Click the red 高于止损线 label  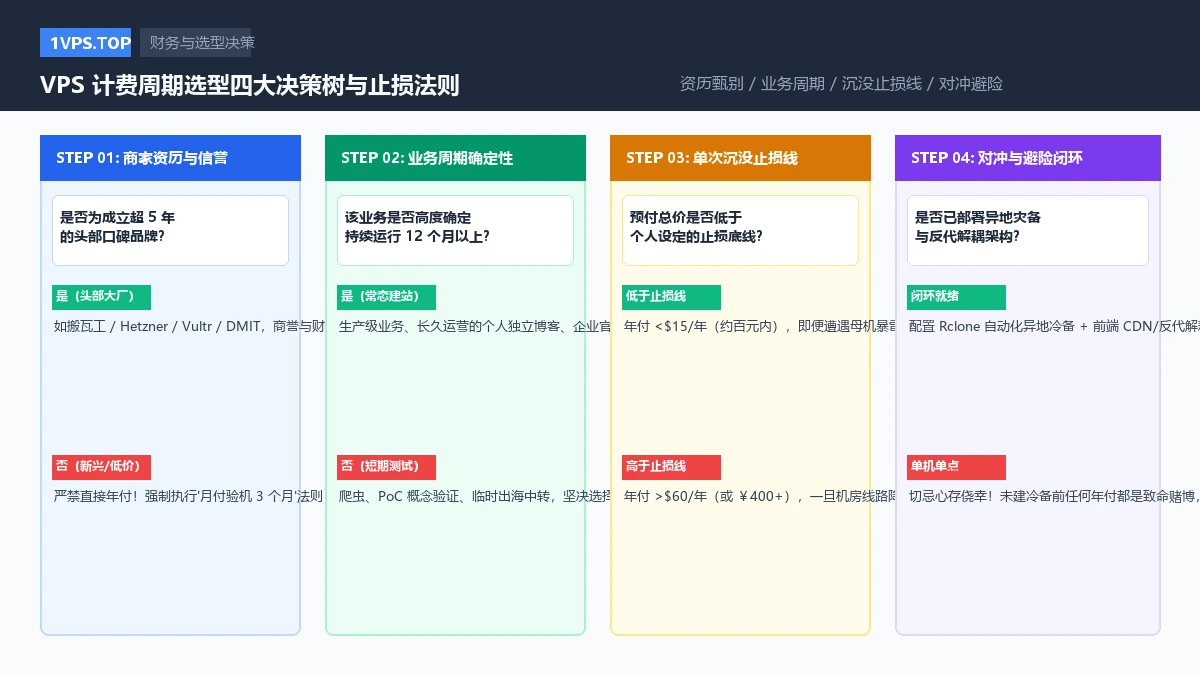[671, 467]
